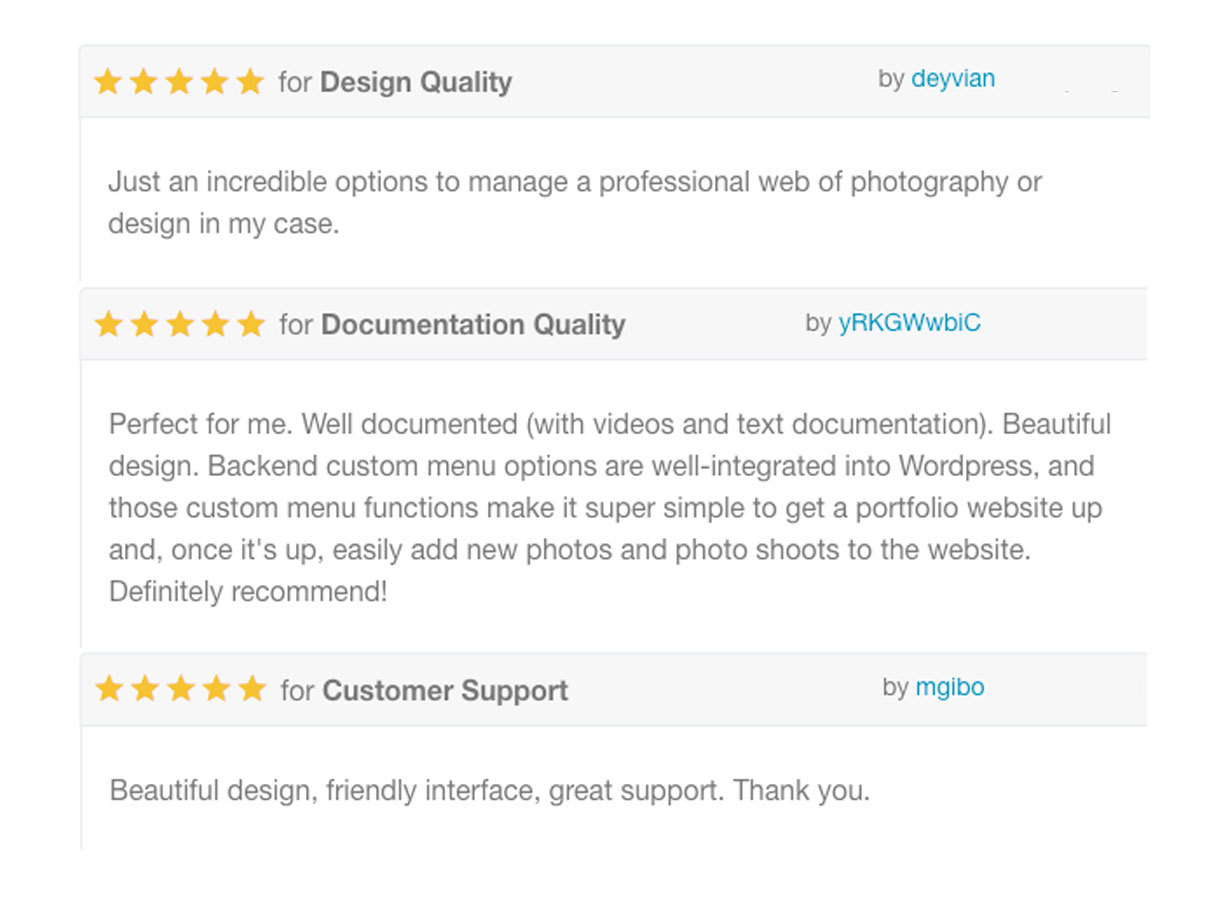The image size is (1232, 902).
Task: Click the review text about professional photography web
Action: coord(575,203)
